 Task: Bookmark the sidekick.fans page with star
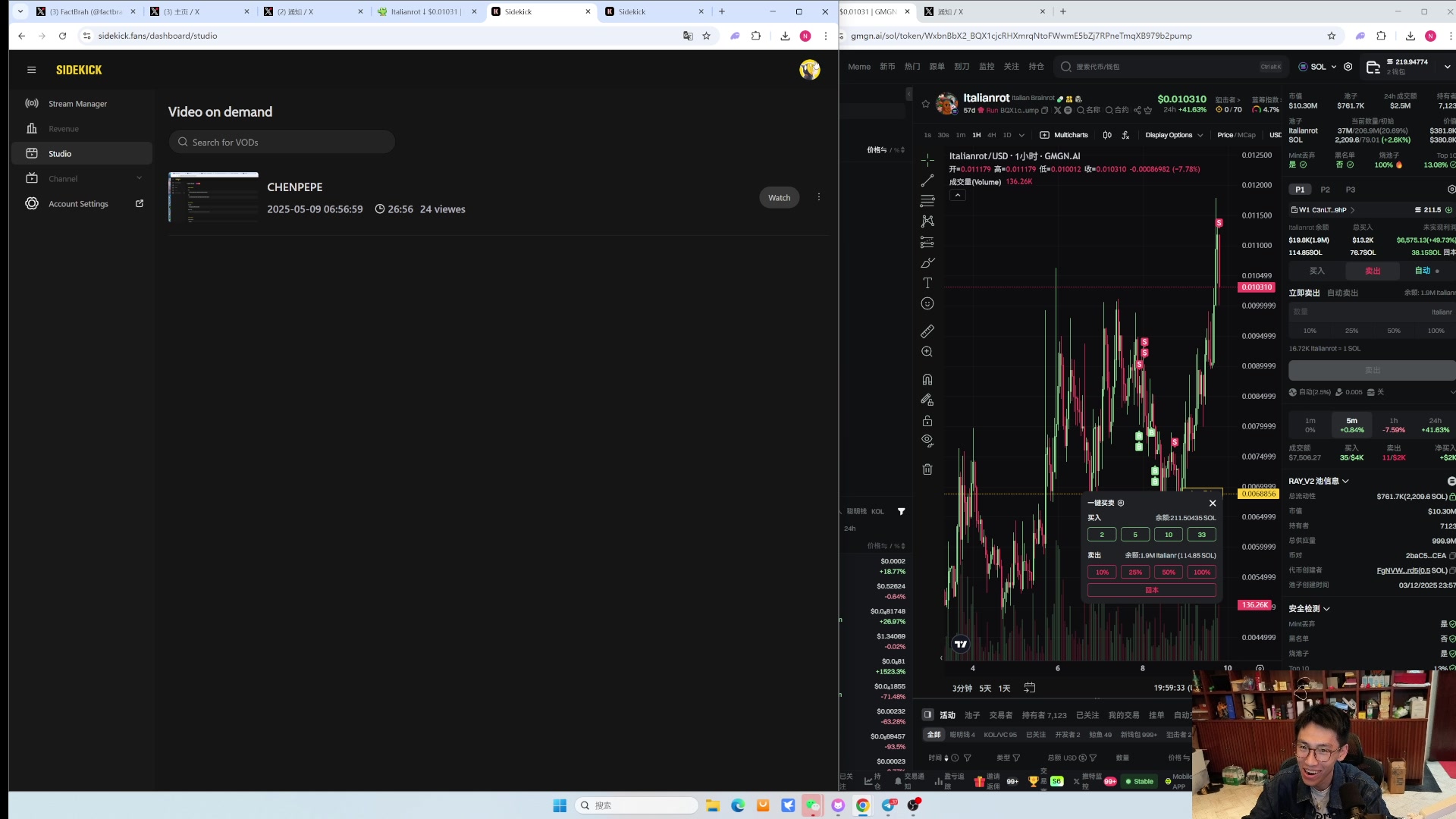tap(706, 36)
